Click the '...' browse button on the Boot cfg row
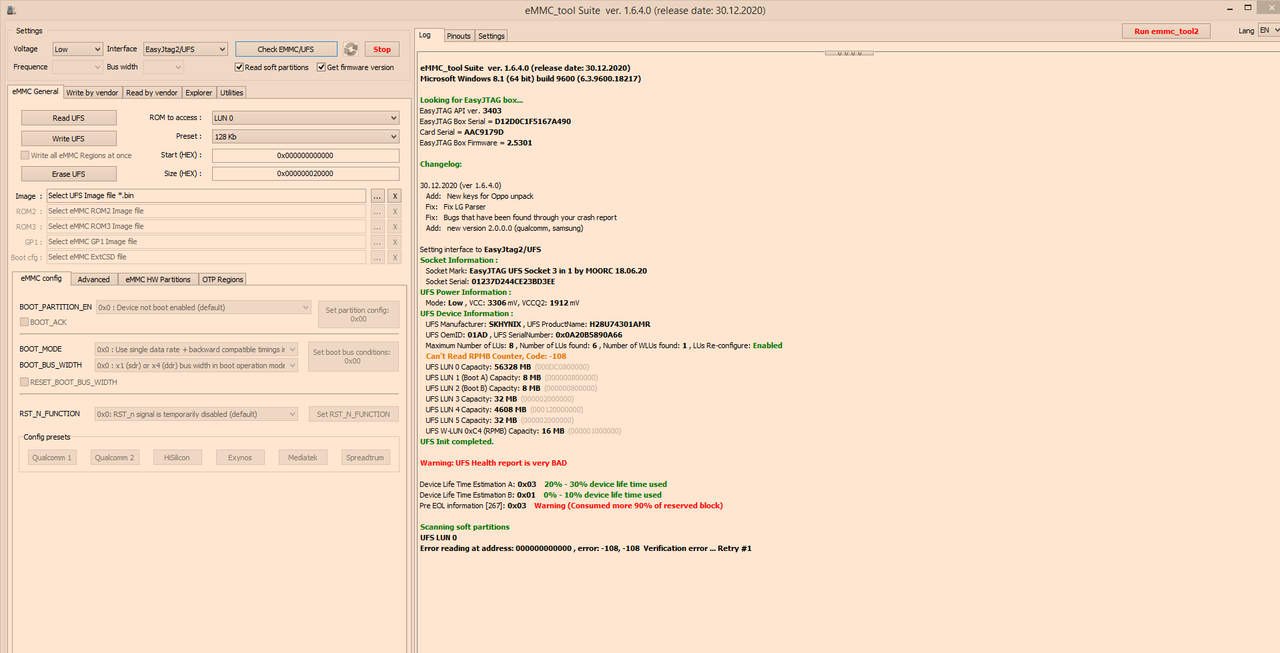The width and height of the screenshot is (1280, 653). (377, 257)
